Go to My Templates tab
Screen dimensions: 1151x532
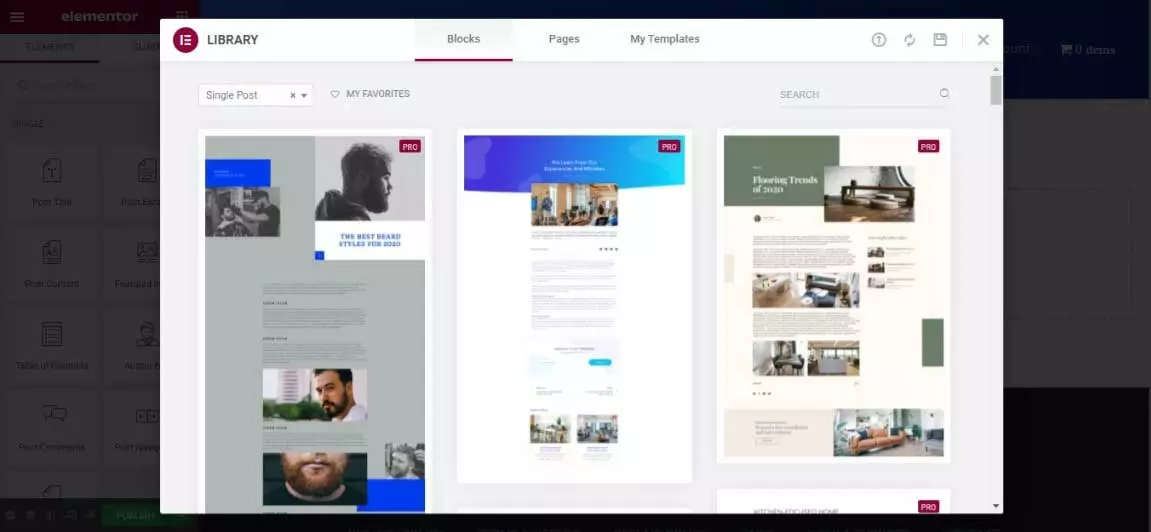[664, 40]
